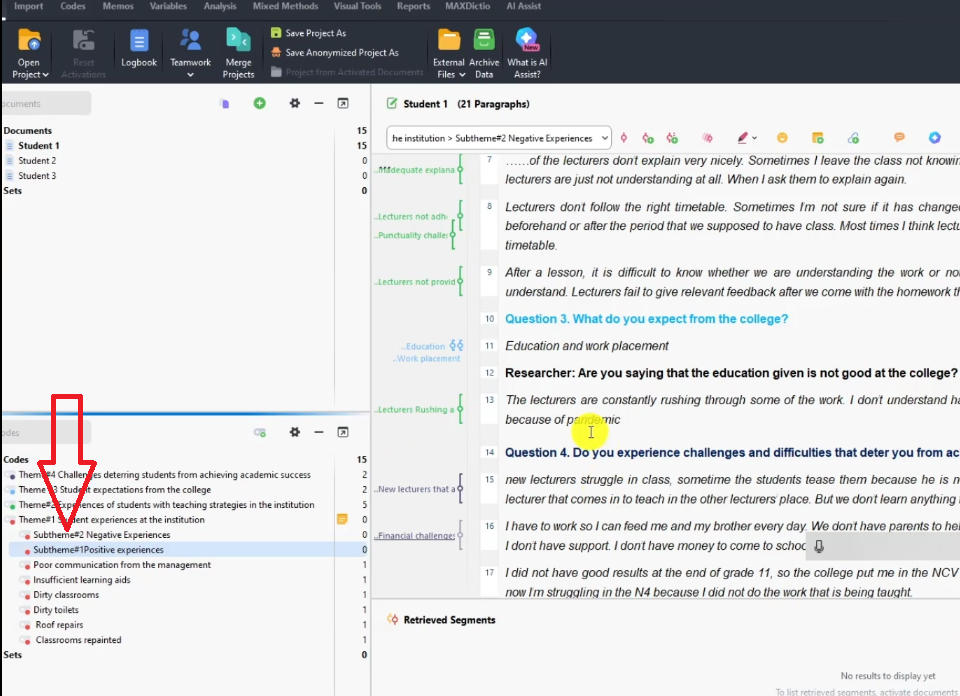Click the pink open coding mode icon
960x696 pixels.
[707, 138]
